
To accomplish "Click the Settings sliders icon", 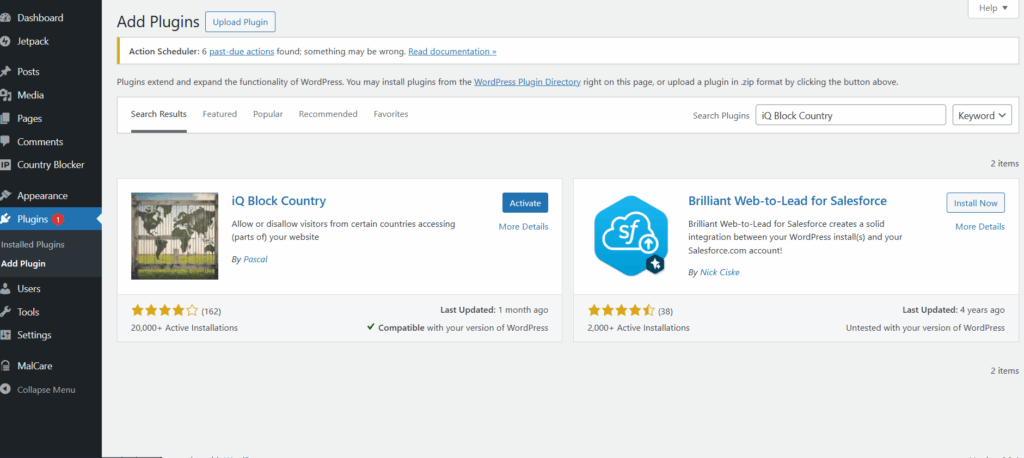I will pyautogui.click(x=5, y=335).
